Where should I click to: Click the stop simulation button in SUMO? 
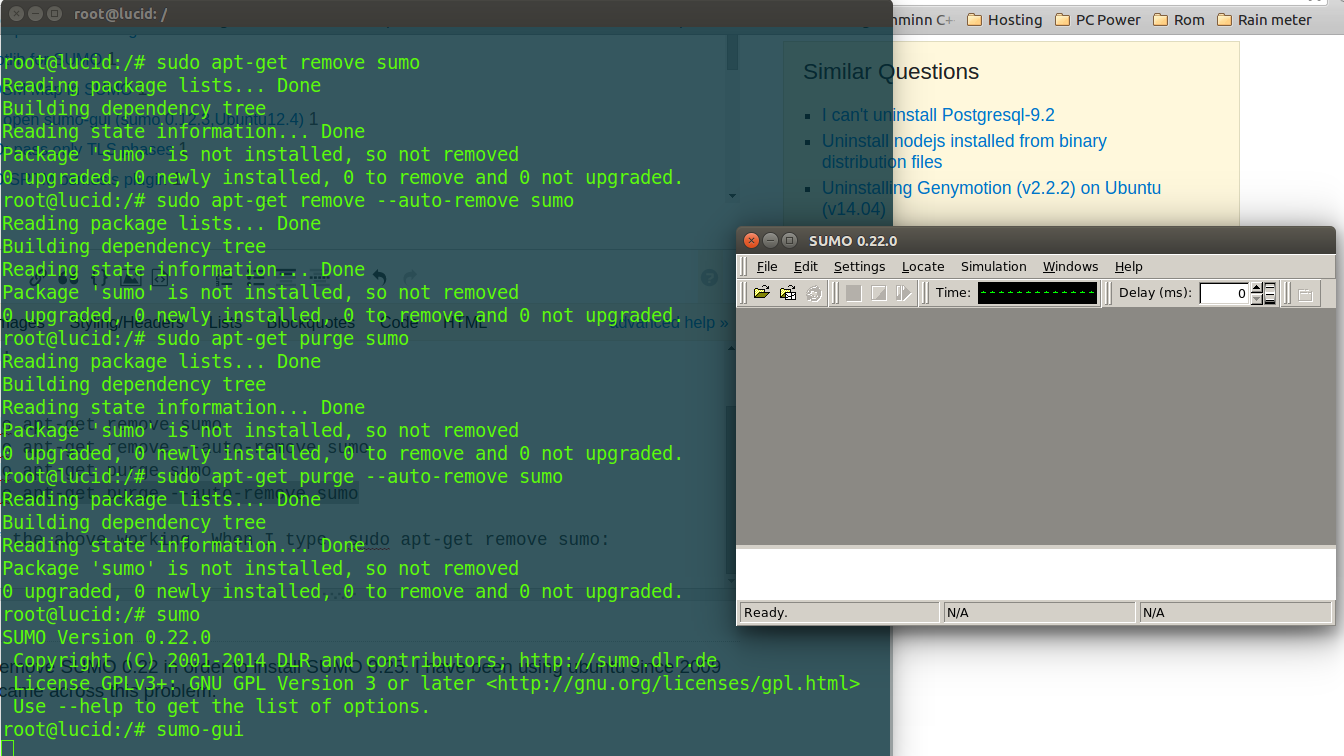tap(879, 293)
